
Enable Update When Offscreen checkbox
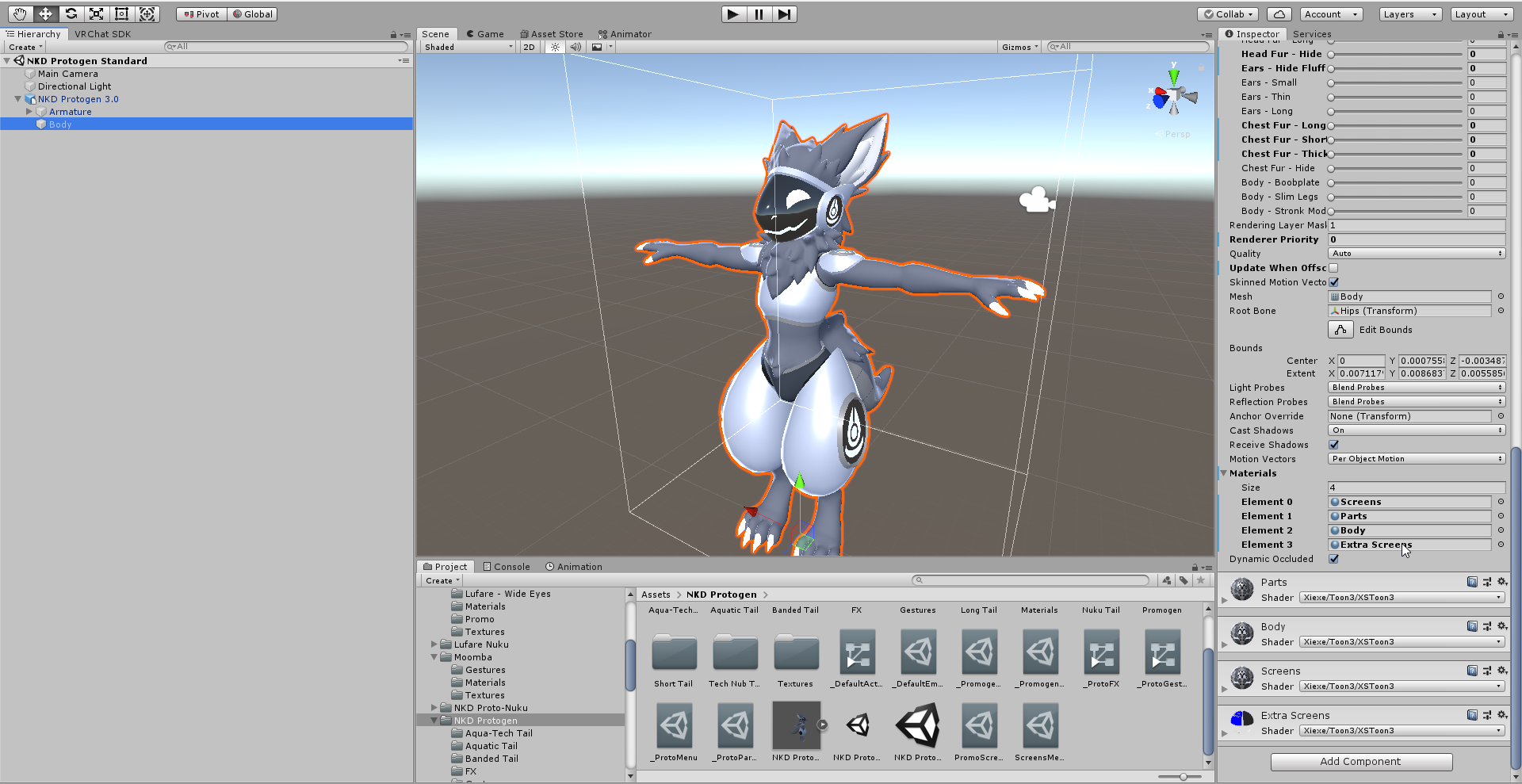pos(1333,268)
